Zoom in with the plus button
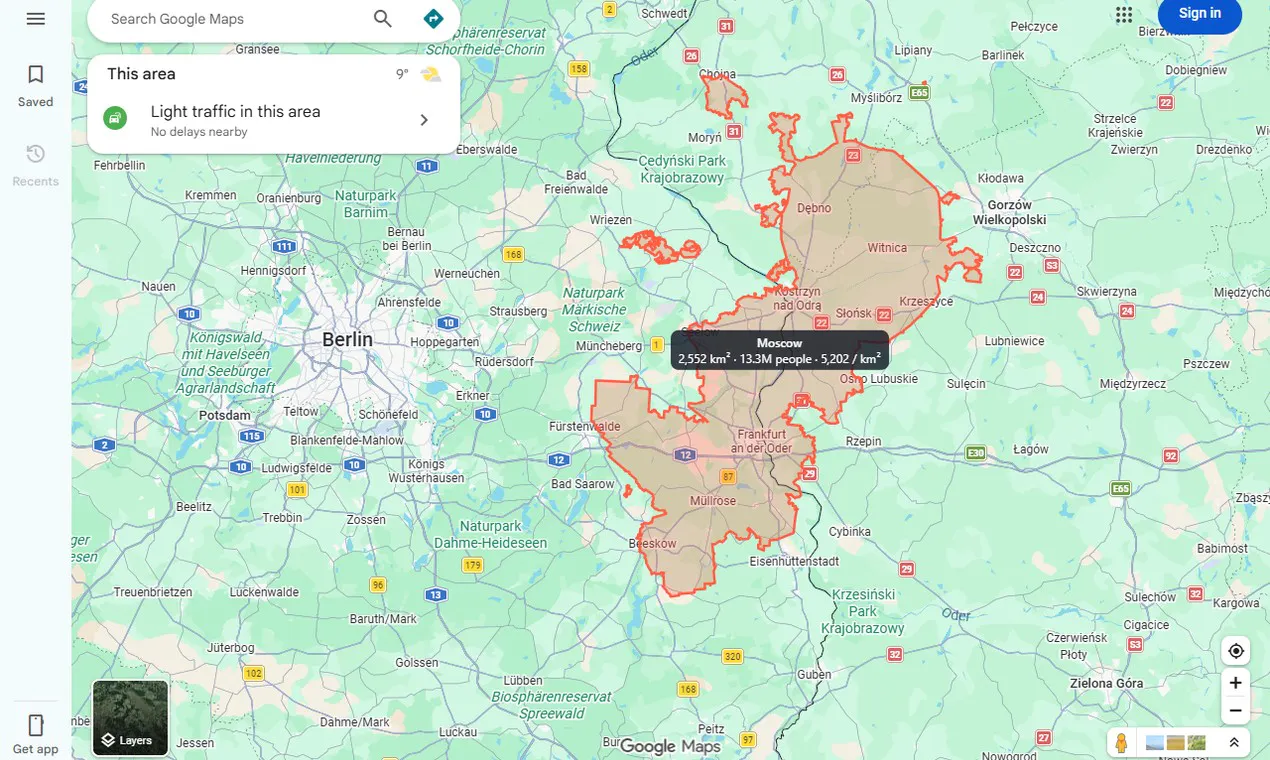The height and width of the screenshot is (760, 1270). tap(1236, 683)
